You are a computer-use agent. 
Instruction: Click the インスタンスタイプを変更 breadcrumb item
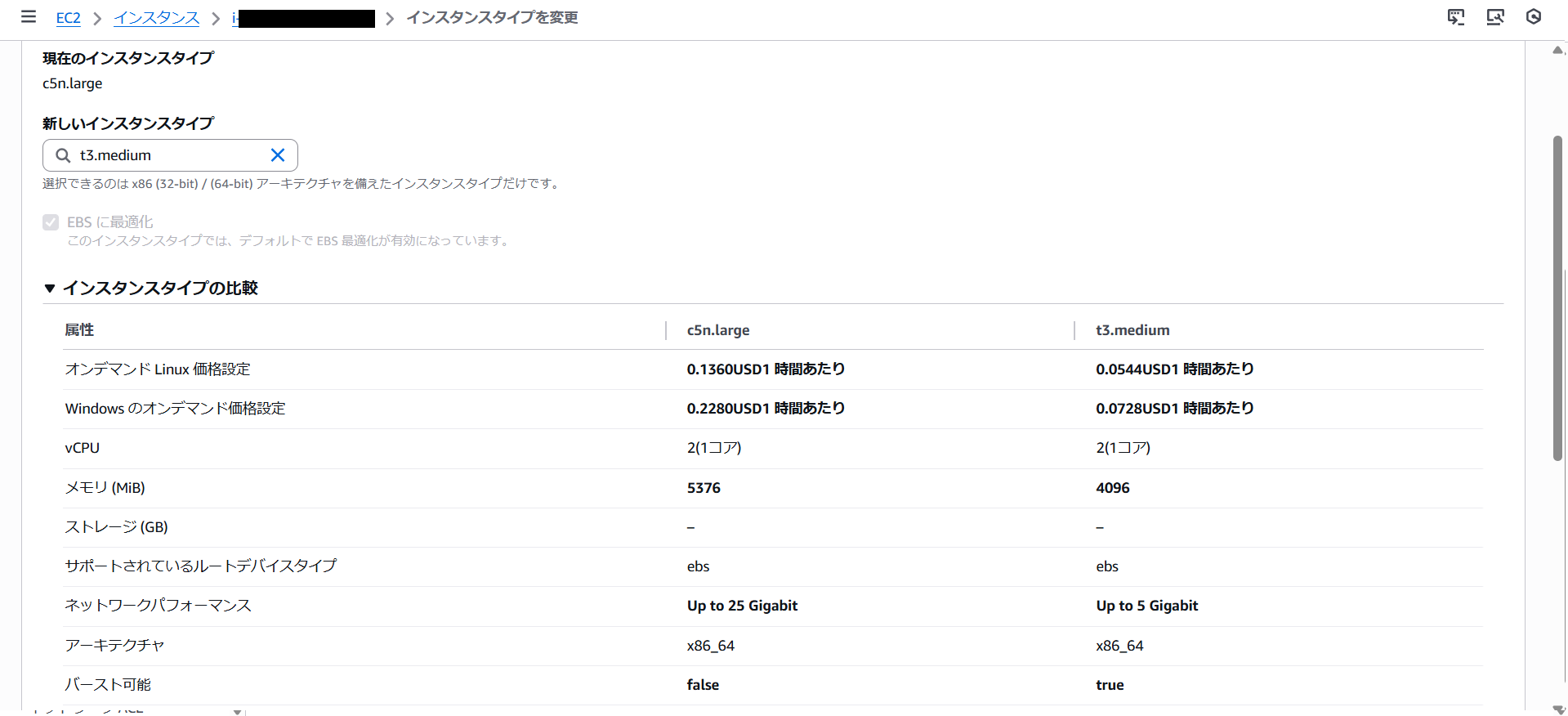click(x=492, y=18)
